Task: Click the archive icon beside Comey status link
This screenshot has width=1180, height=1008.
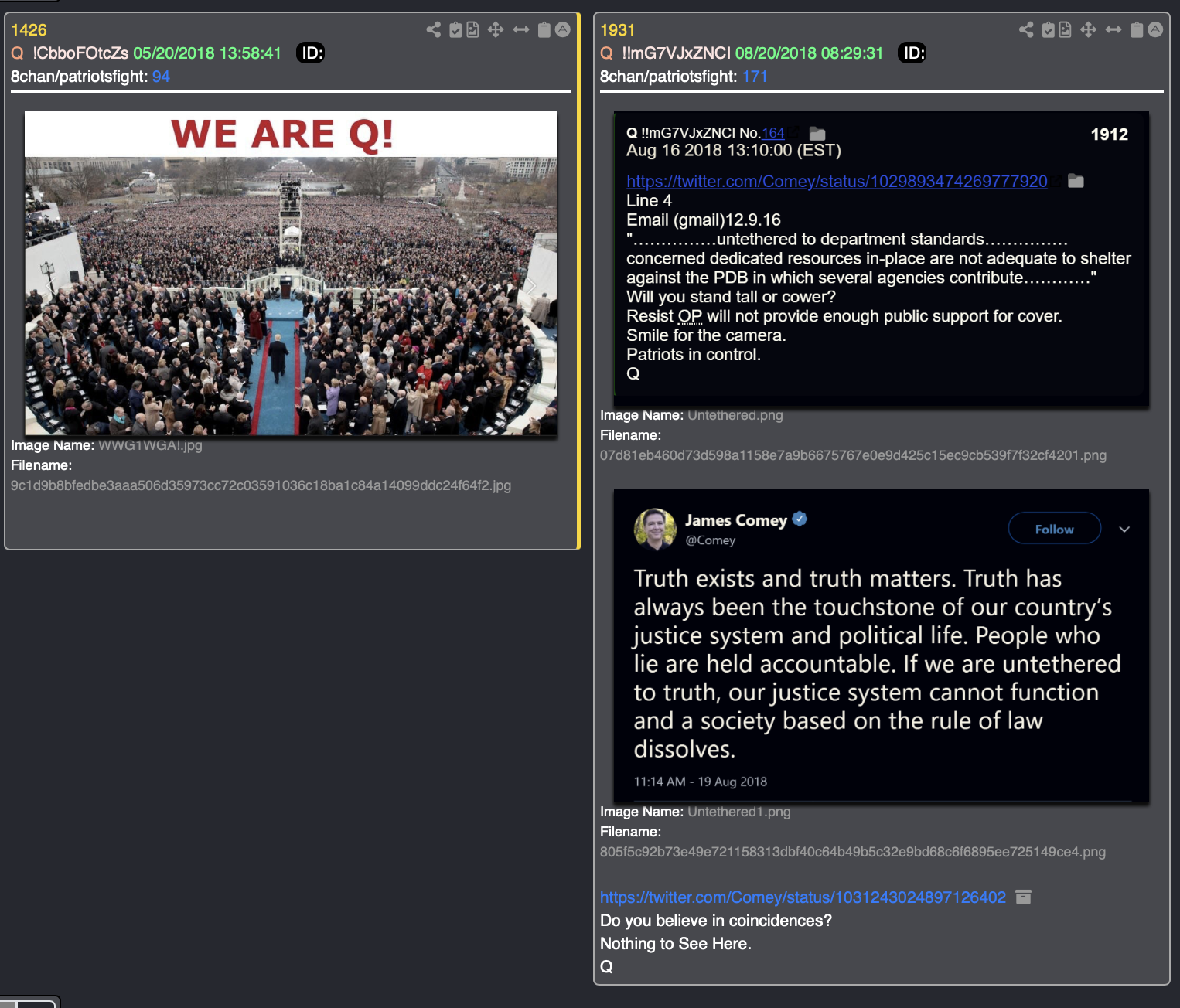Action: pos(1023,897)
